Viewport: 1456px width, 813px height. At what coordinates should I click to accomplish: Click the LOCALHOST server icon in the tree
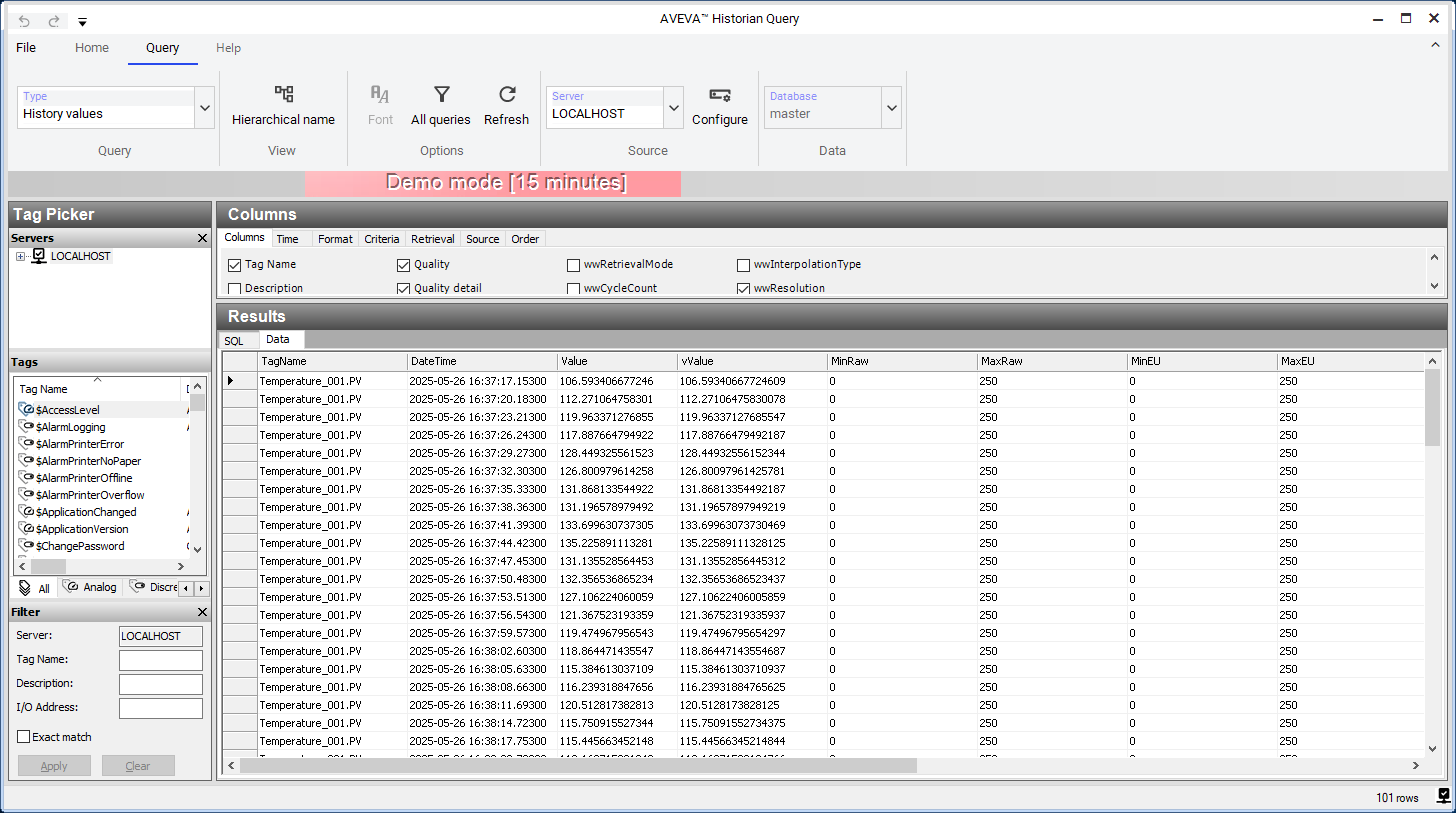tap(39, 256)
